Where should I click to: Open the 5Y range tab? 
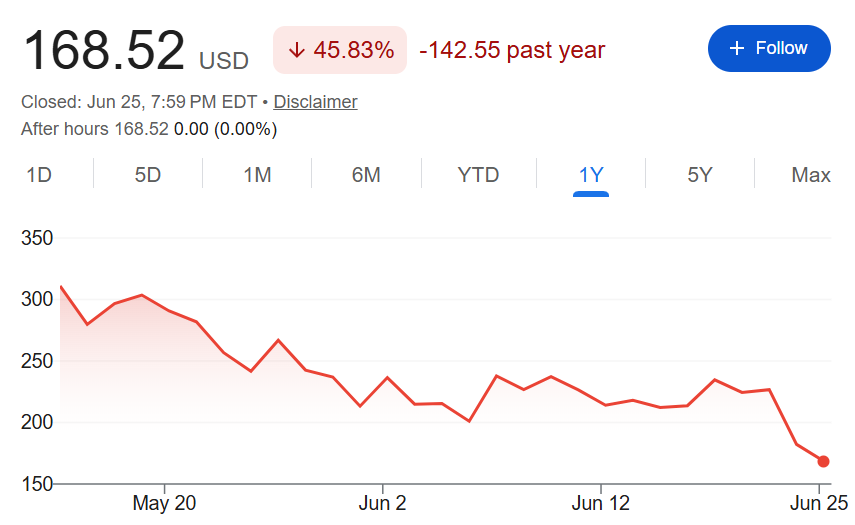[x=700, y=175]
